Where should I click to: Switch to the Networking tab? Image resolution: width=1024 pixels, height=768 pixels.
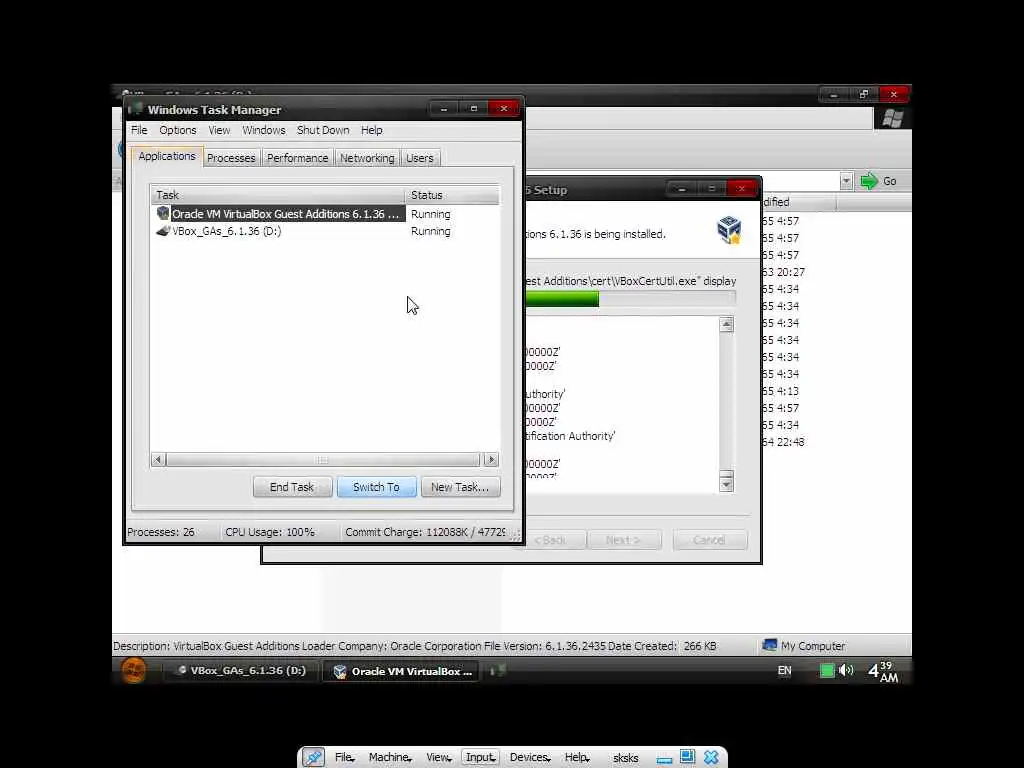coord(367,158)
